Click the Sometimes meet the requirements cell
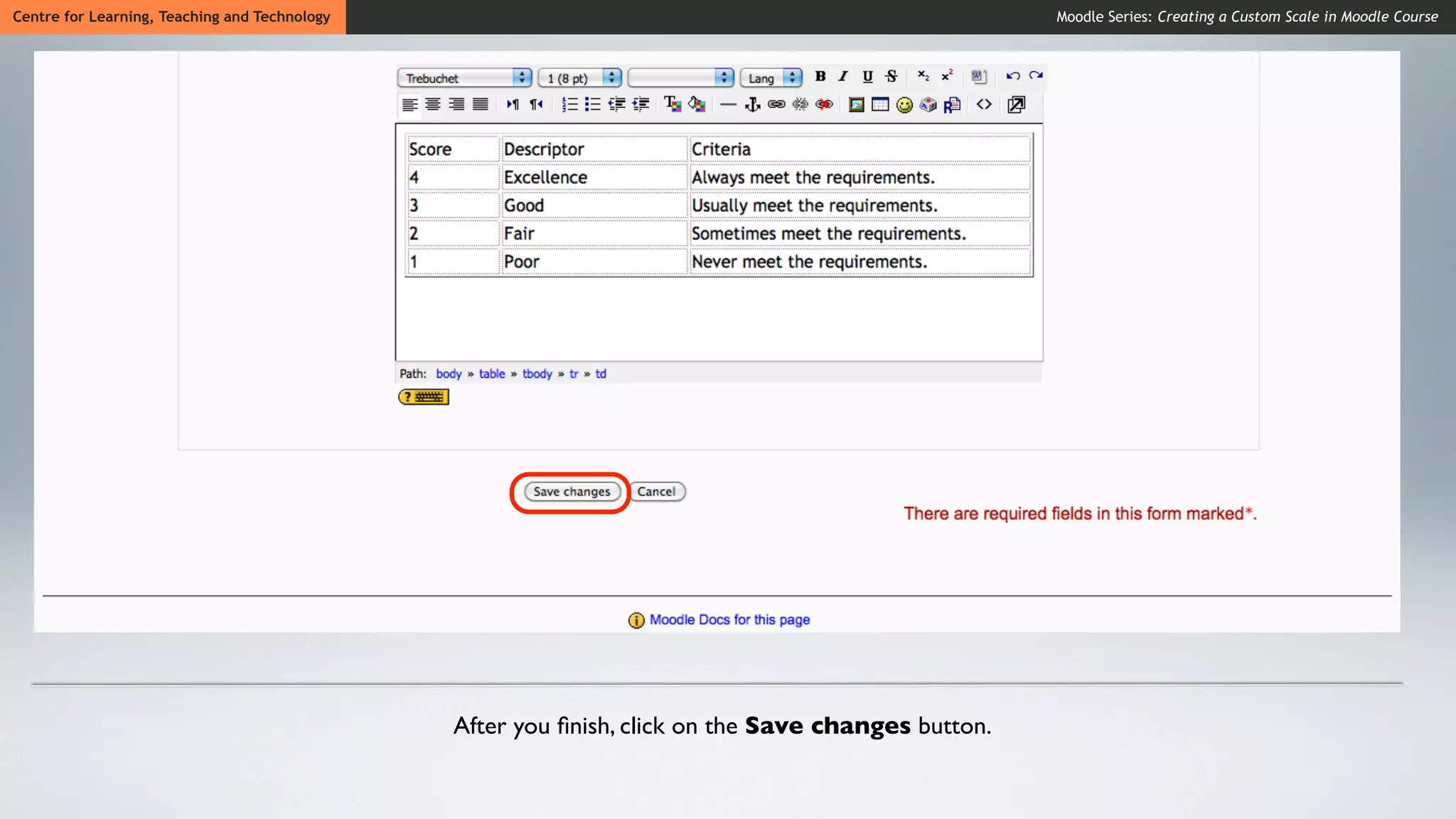The width and height of the screenshot is (1456, 819). [860, 233]
